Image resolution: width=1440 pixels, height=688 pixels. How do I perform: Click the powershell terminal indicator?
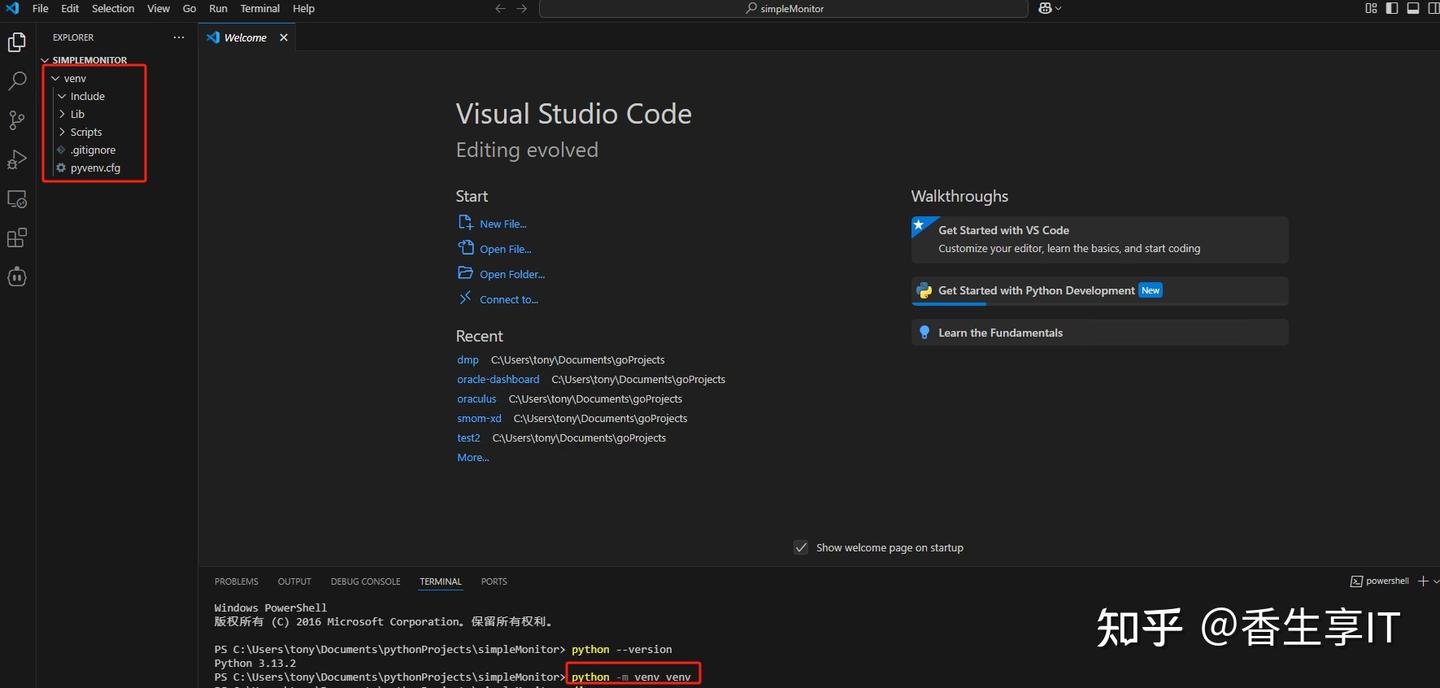(1379, 581)
